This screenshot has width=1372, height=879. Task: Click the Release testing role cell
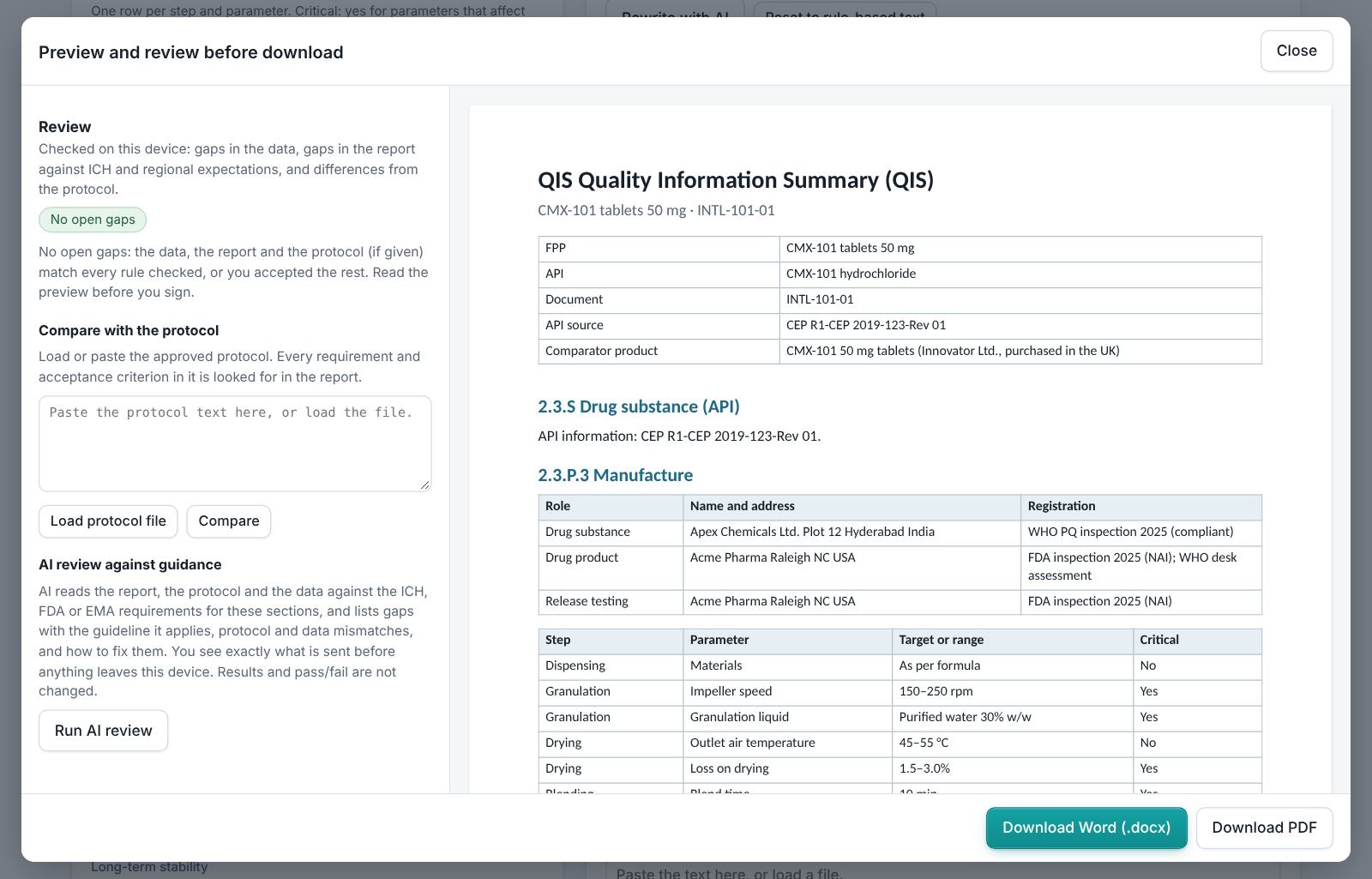[611, 602]
